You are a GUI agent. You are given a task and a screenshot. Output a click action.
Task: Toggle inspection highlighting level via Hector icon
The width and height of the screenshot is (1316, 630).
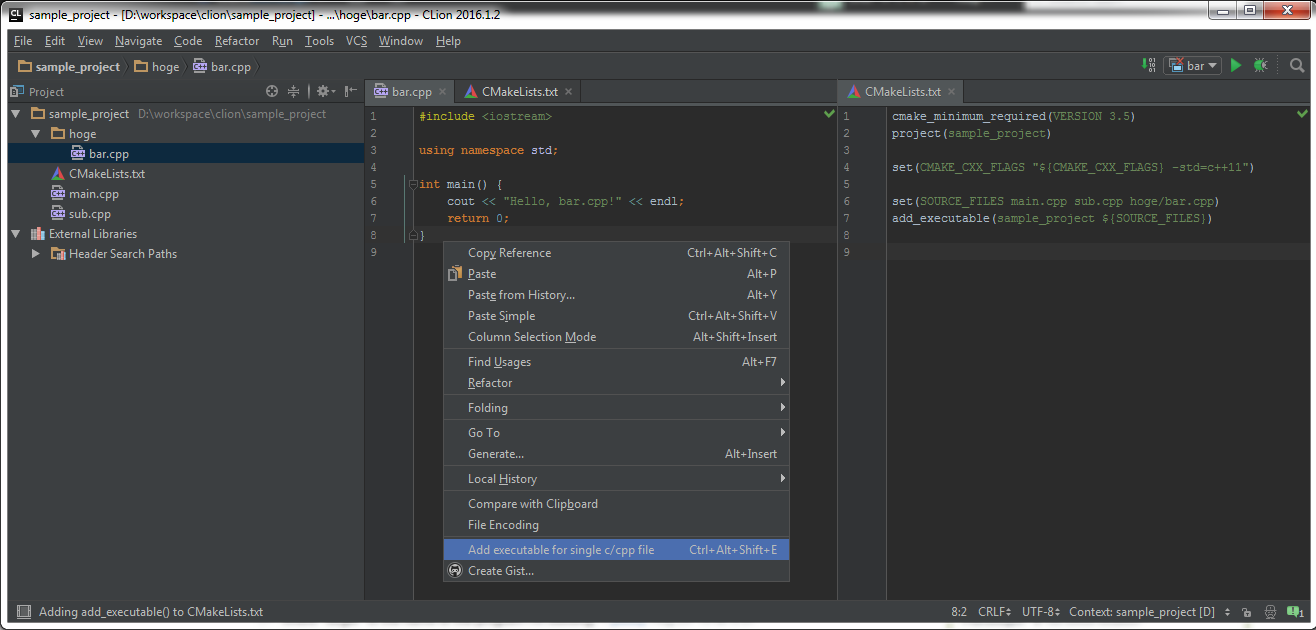point(1270,612)
